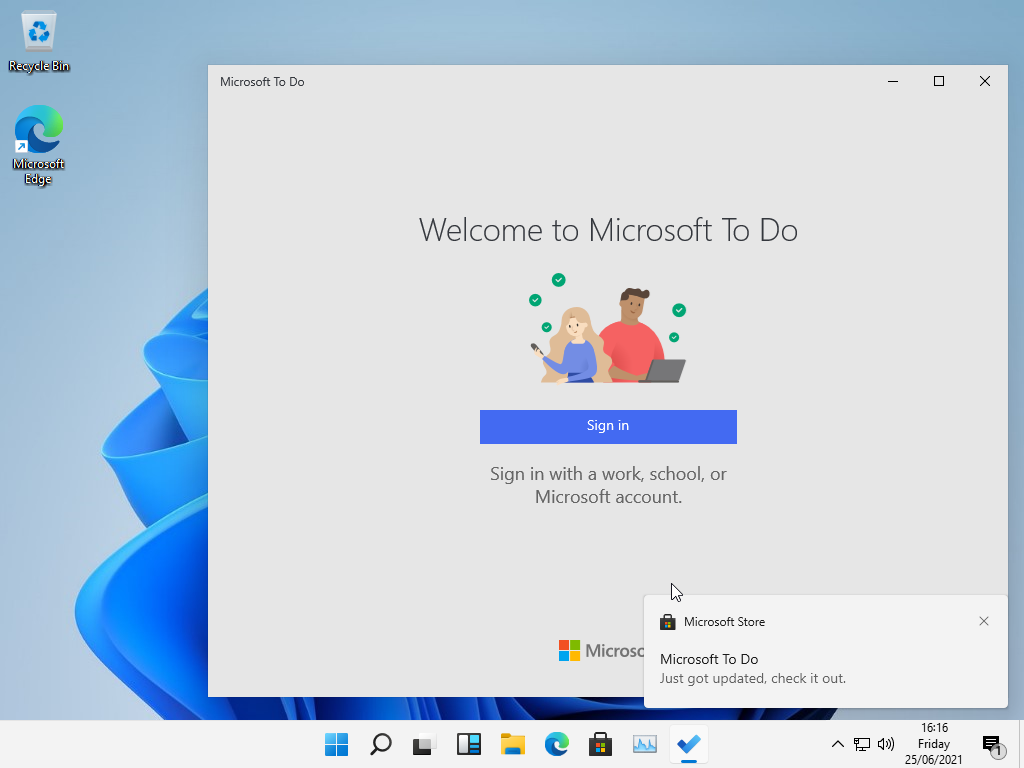
Task: Click the blue Sign in button
Action: point(608,426)
